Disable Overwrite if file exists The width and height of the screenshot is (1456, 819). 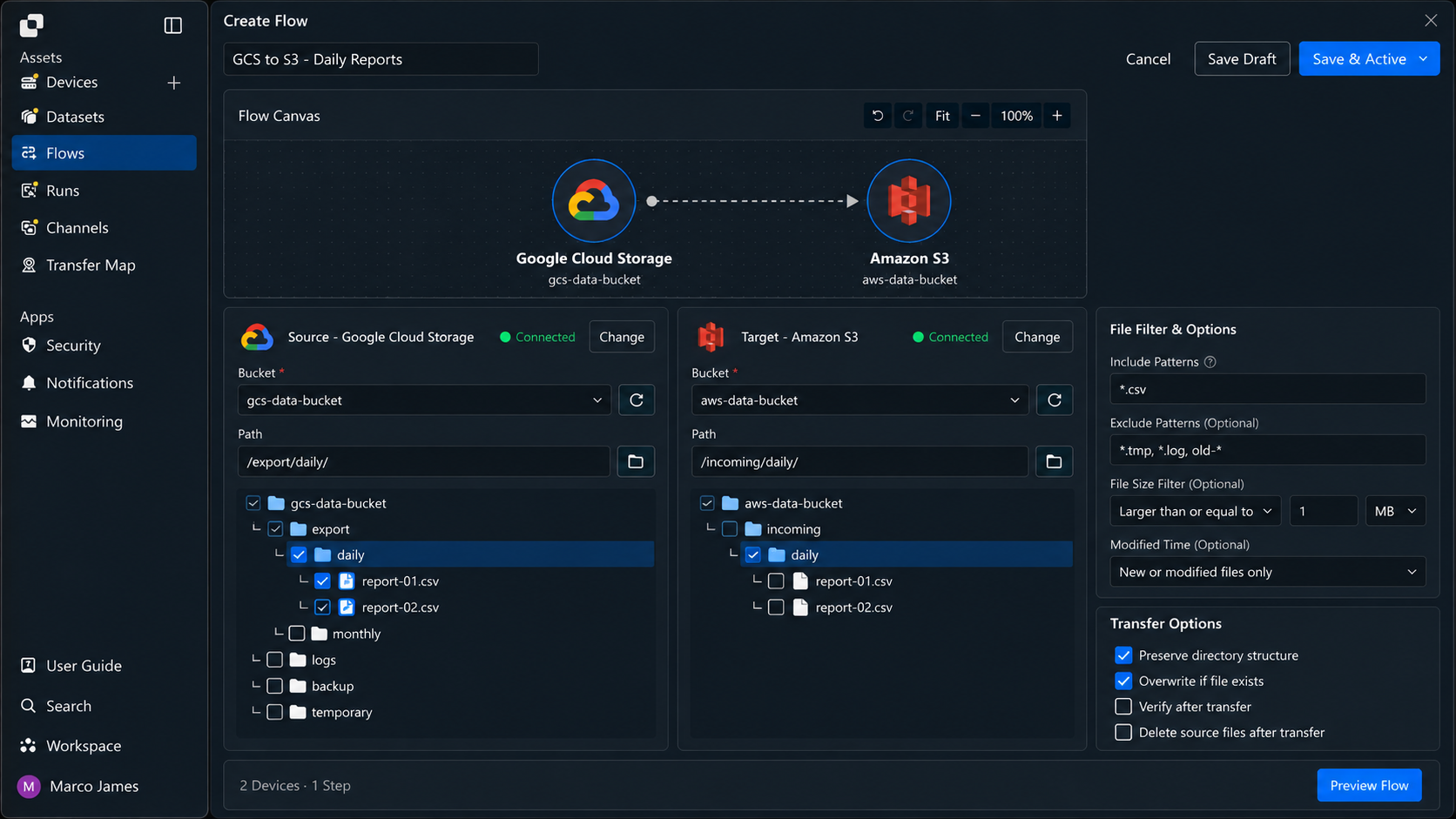(x=1123, y=681)
